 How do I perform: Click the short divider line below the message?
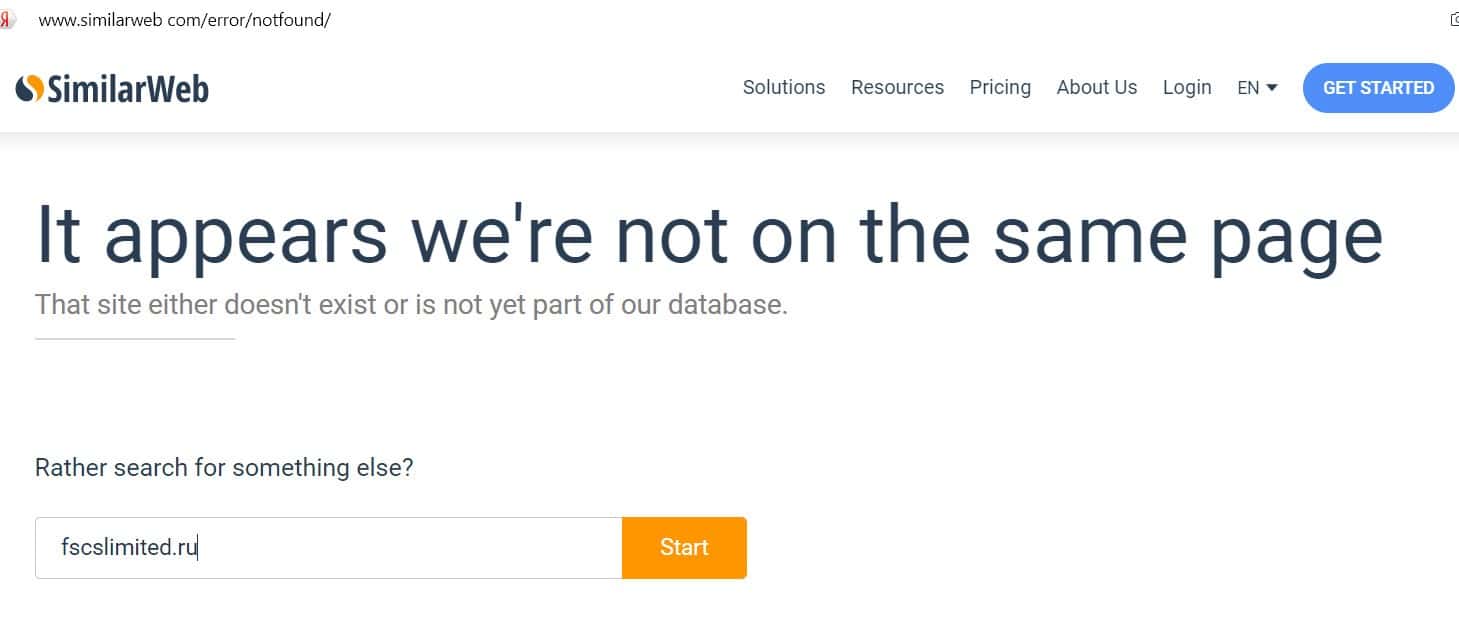(135, 339)
